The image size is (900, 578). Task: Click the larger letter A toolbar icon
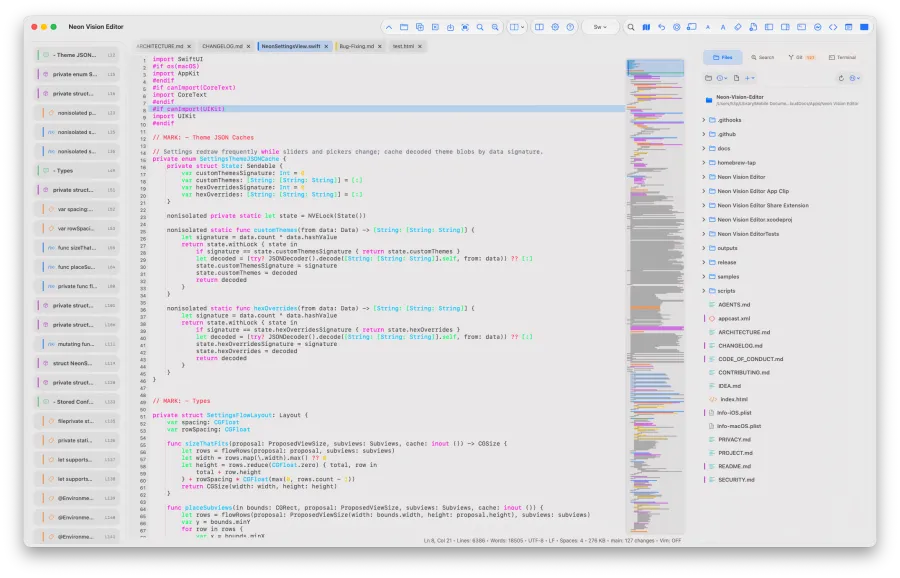point(723,27)
